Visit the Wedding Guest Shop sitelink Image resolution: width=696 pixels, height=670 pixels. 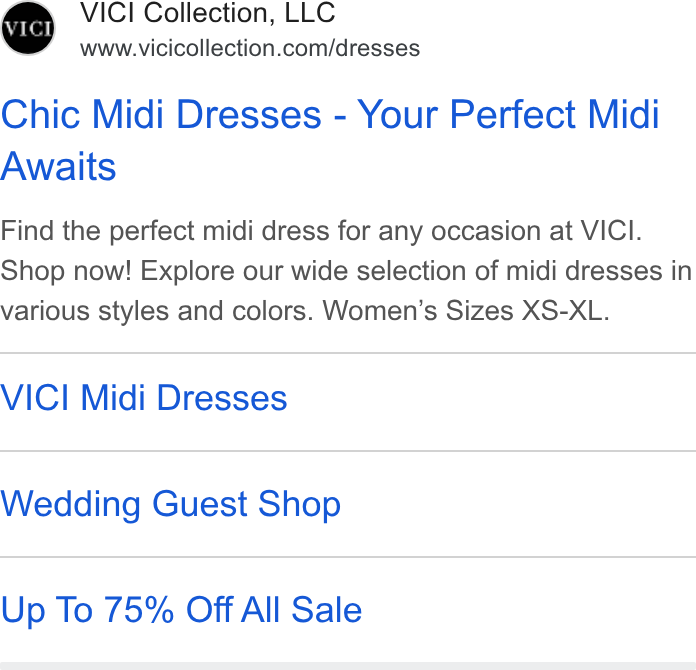[170, 504]
